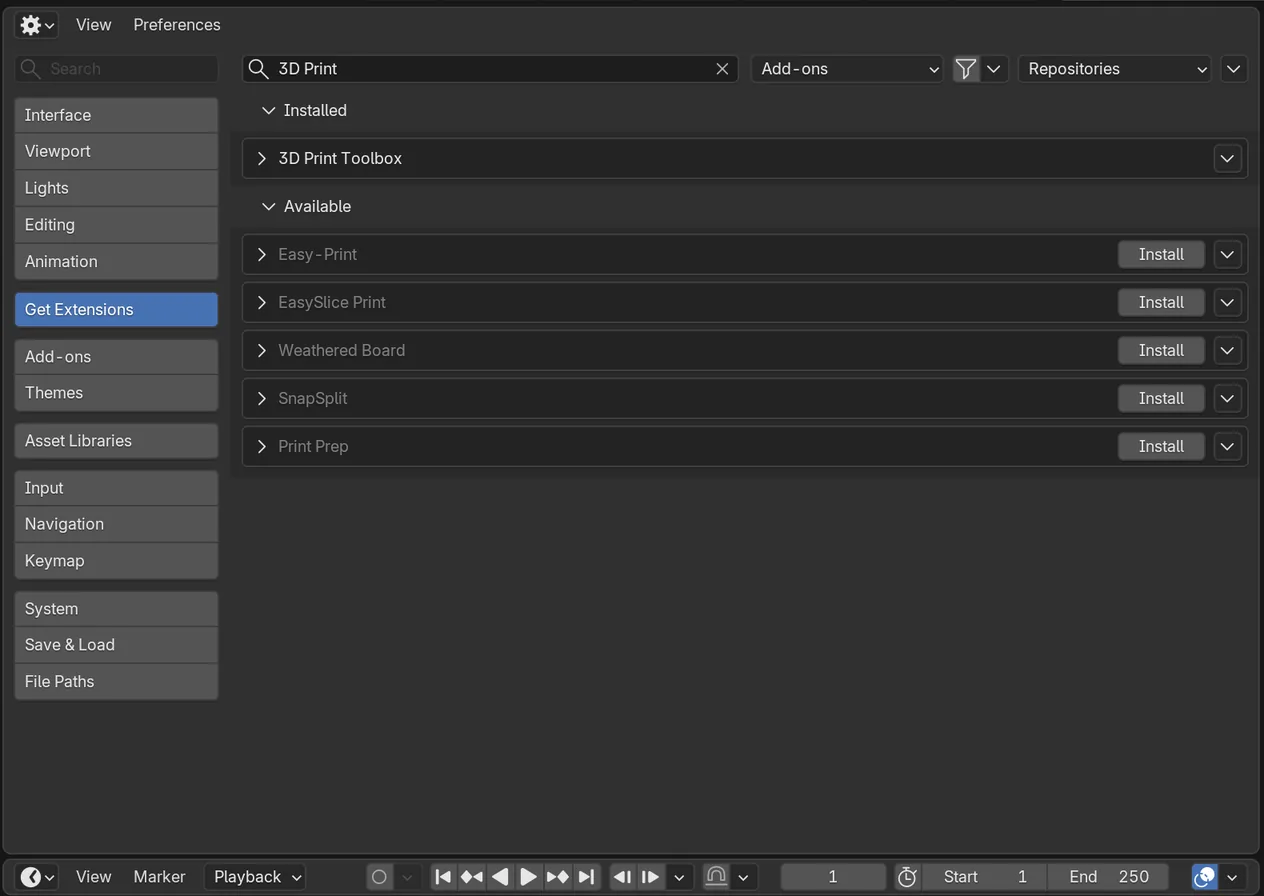Switch to the Themes preferences section
Viewport: 1264px width, 896px height.
pyautogui.click(x=116, y=393)
